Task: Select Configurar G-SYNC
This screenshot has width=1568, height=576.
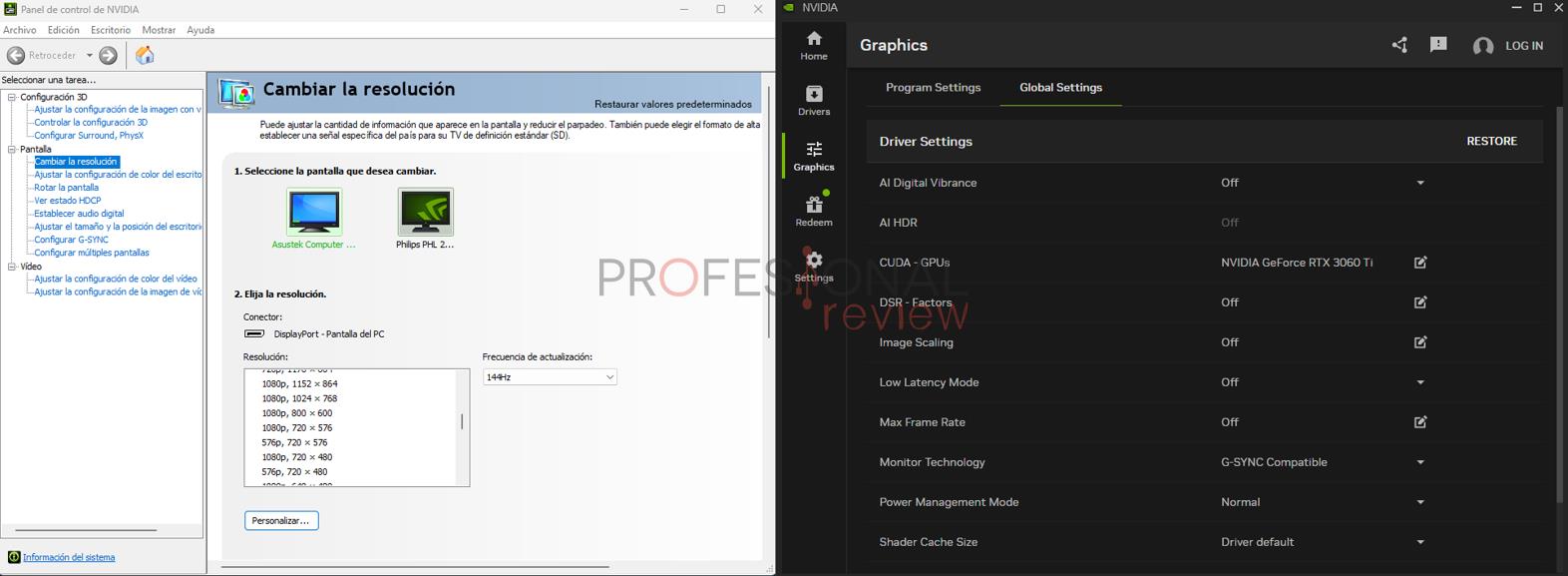Action: pyautogui.click(x=72, y=240)
